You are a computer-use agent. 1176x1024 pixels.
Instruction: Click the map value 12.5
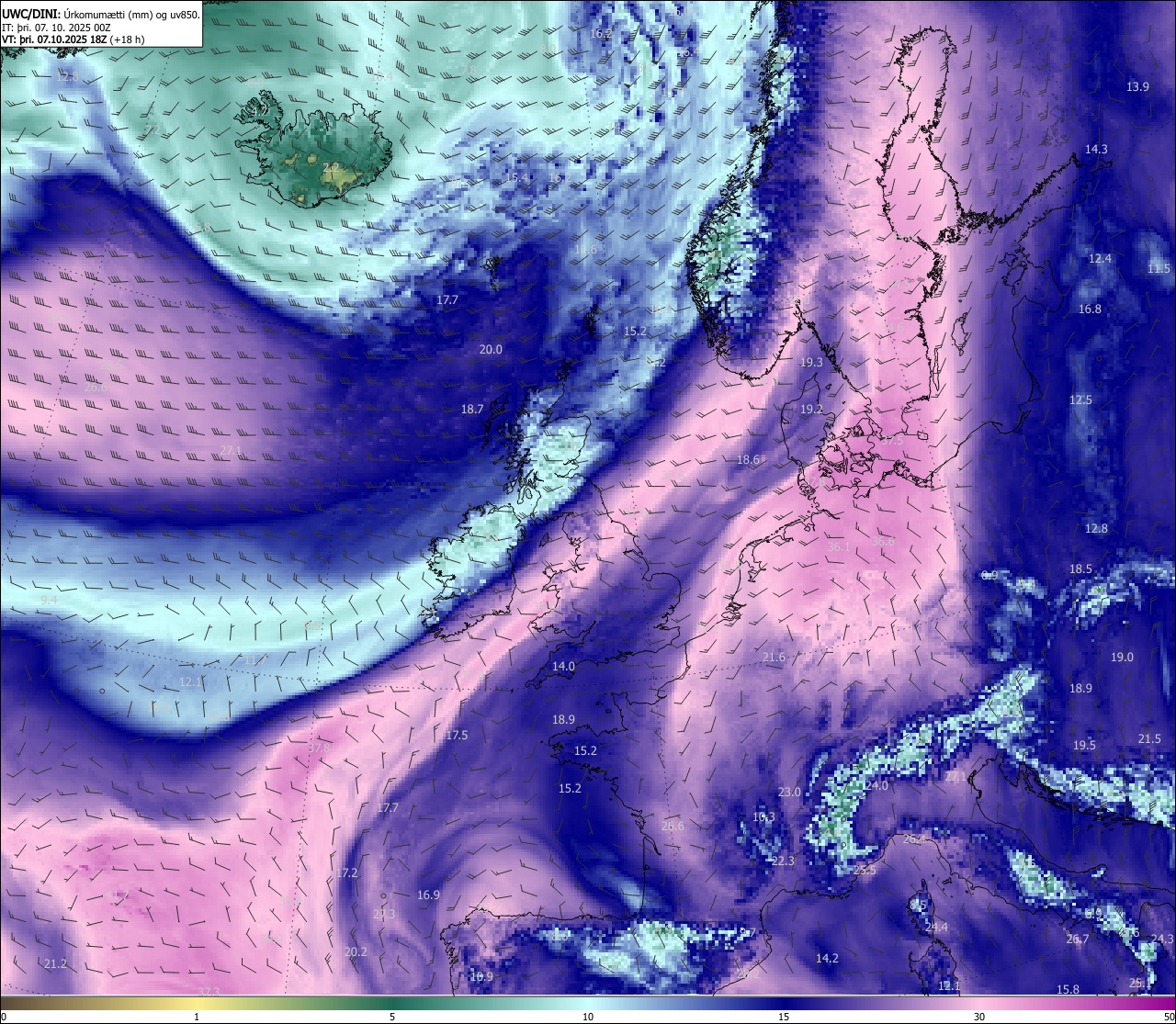pyautogui.click(x=1080, y=399)
